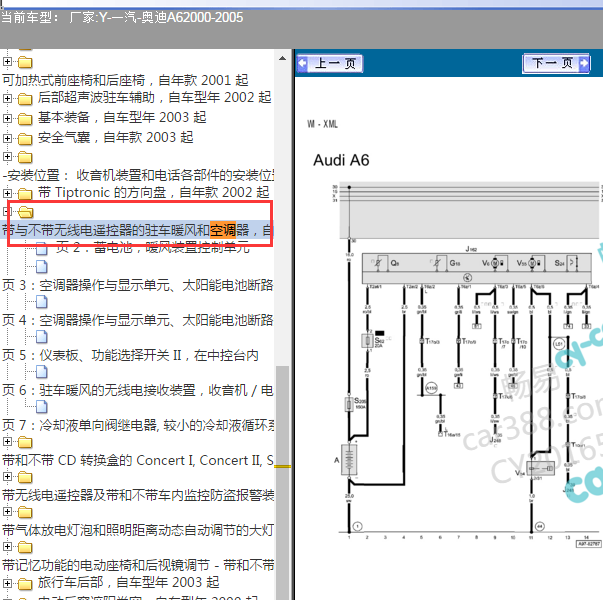Select 旅行车后部，自车型年 2003 起

128,582
